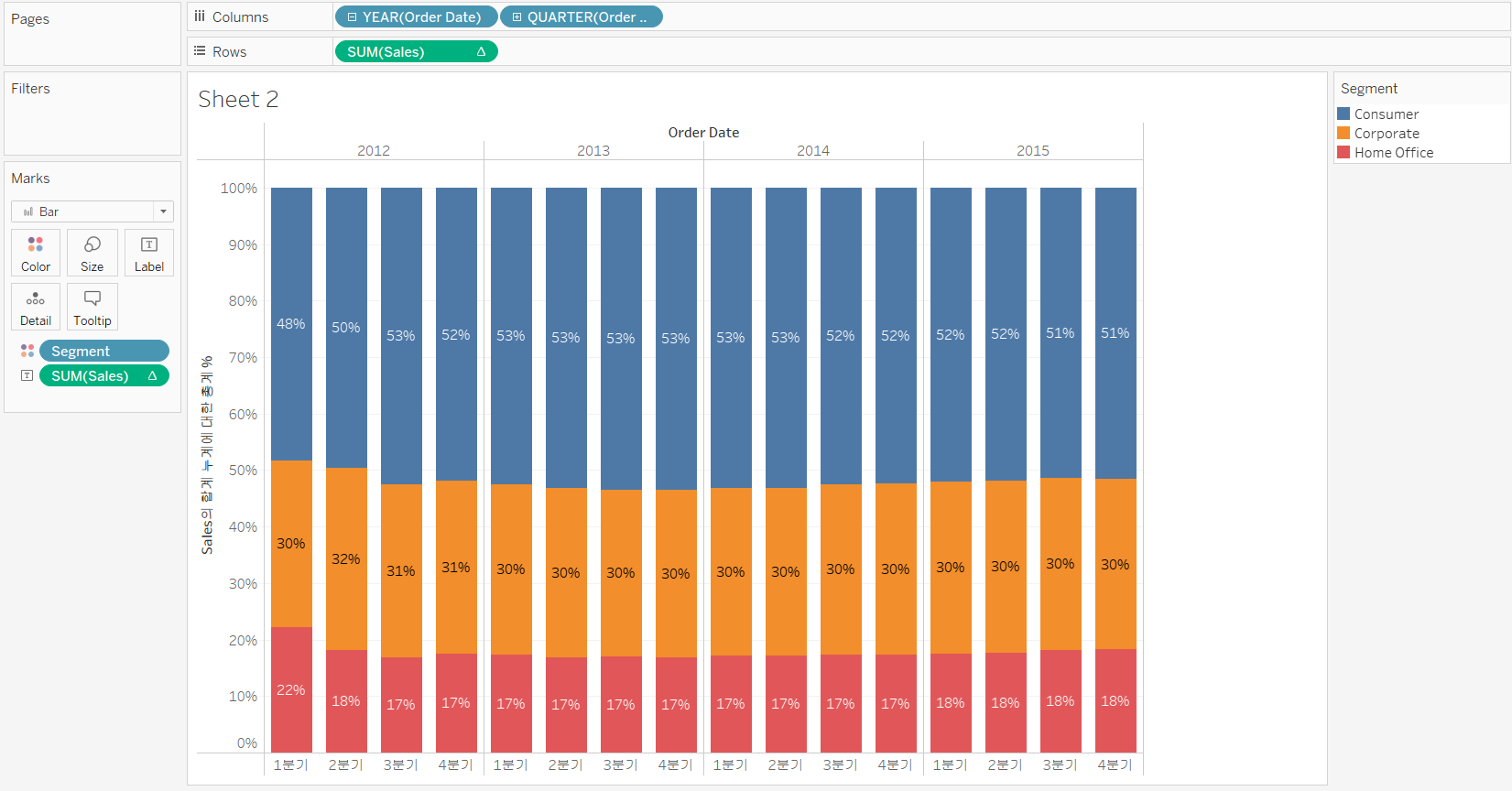Click table calc delta on Rows SUM(Sales)
The width and height of the screenshot is (1512, 791).
pos(481,51)
